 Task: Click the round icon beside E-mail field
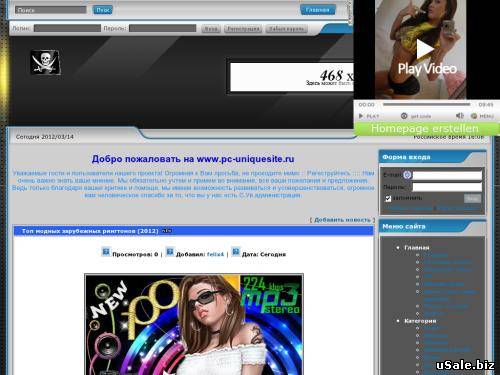tap(407, 175)
